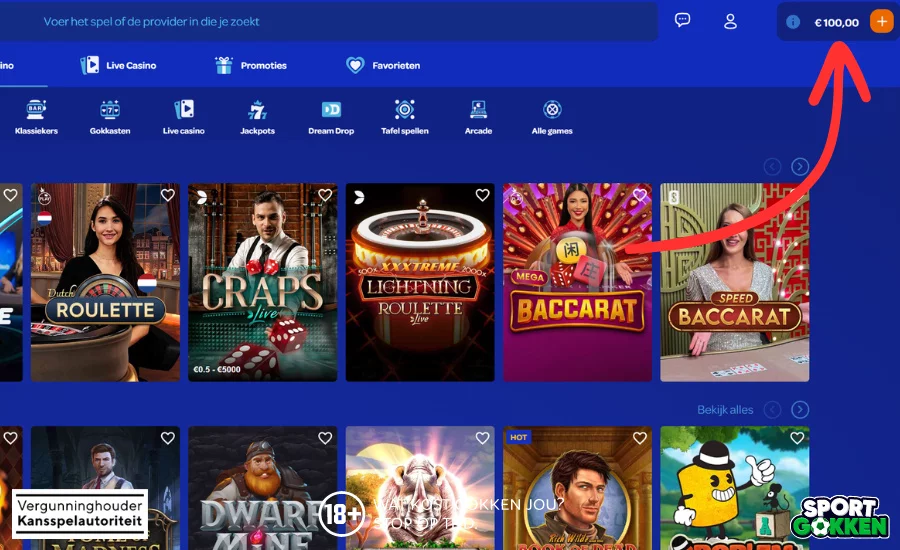
Task: Open the user account profile icon
Action: [730, 22]
